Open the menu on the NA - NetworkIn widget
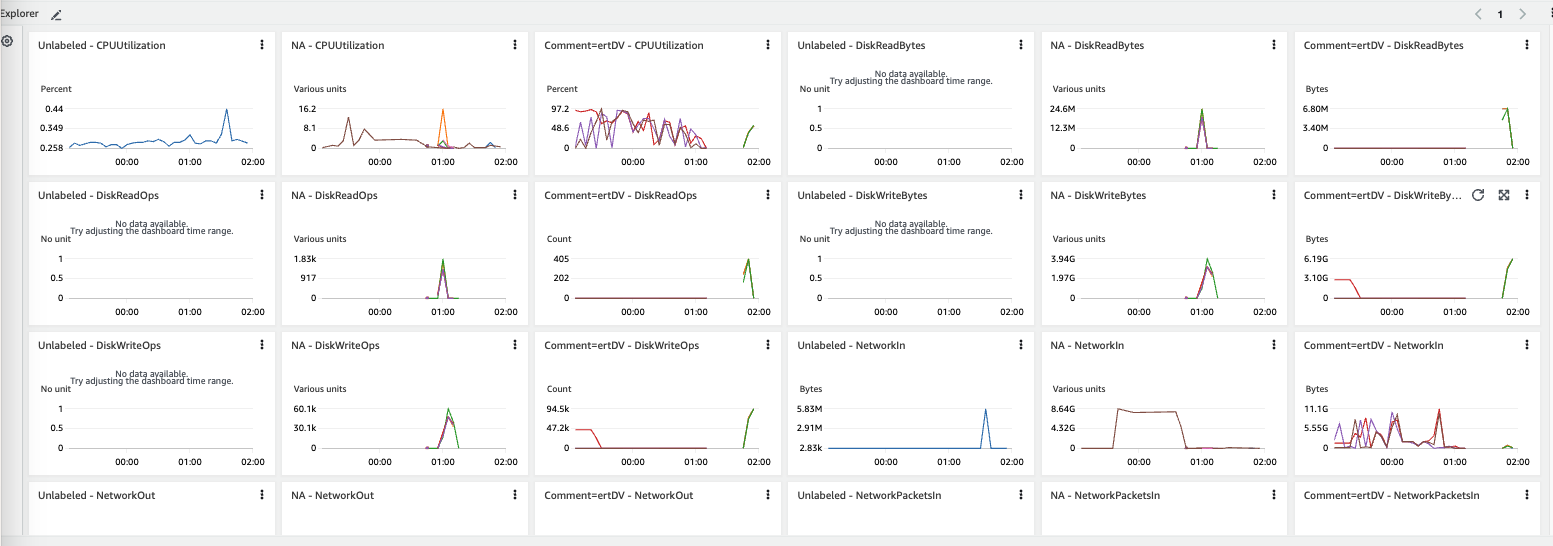Viewport: 1553px width, 546px height. [1274, 345]
